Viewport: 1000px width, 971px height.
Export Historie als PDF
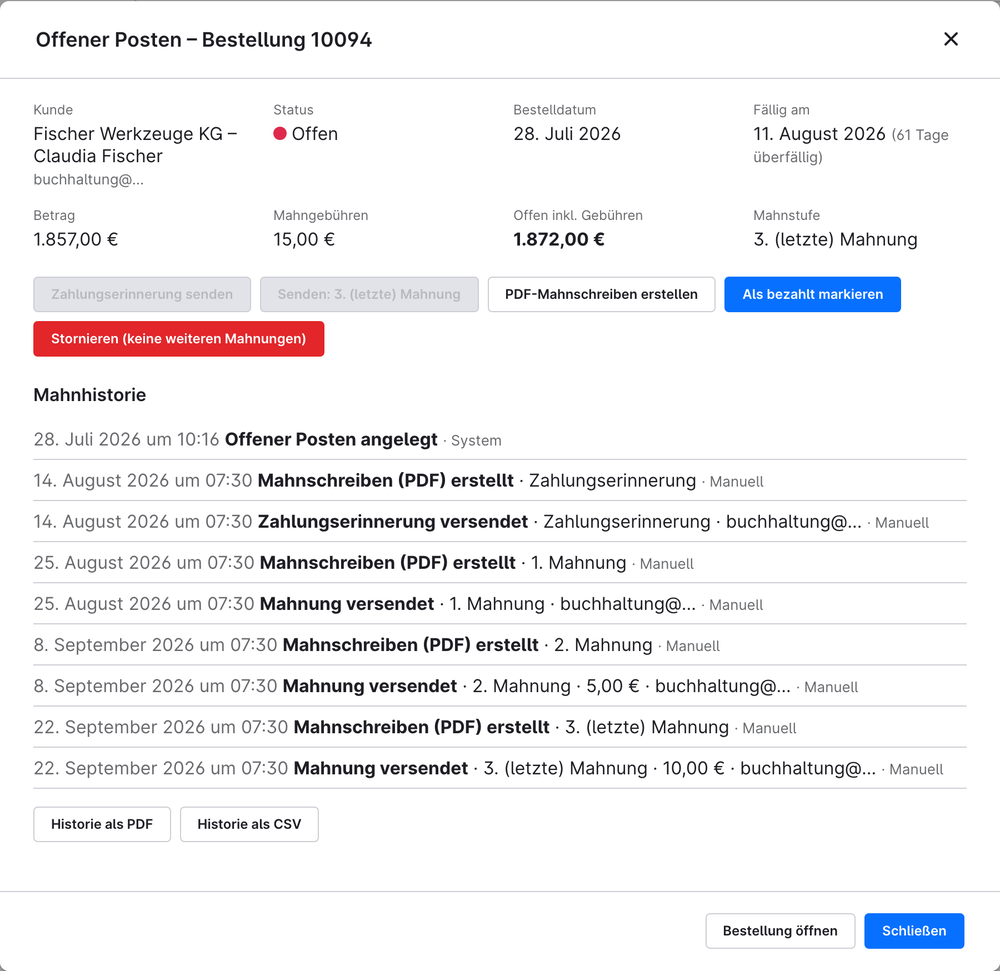pyautogui.click(x=102, y=824)
